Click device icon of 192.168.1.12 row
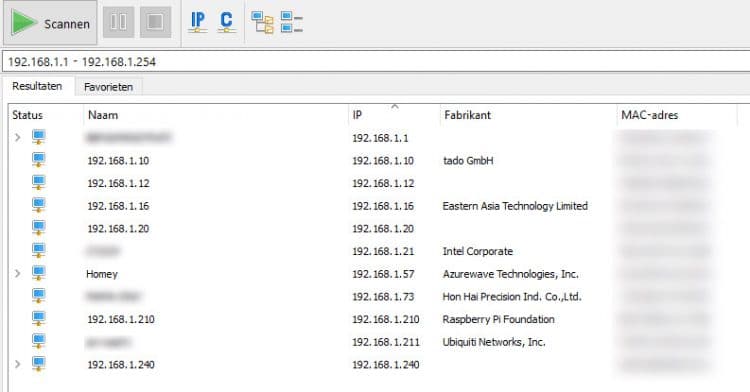Viewport: 750px width, 392px height. (39, 183)
